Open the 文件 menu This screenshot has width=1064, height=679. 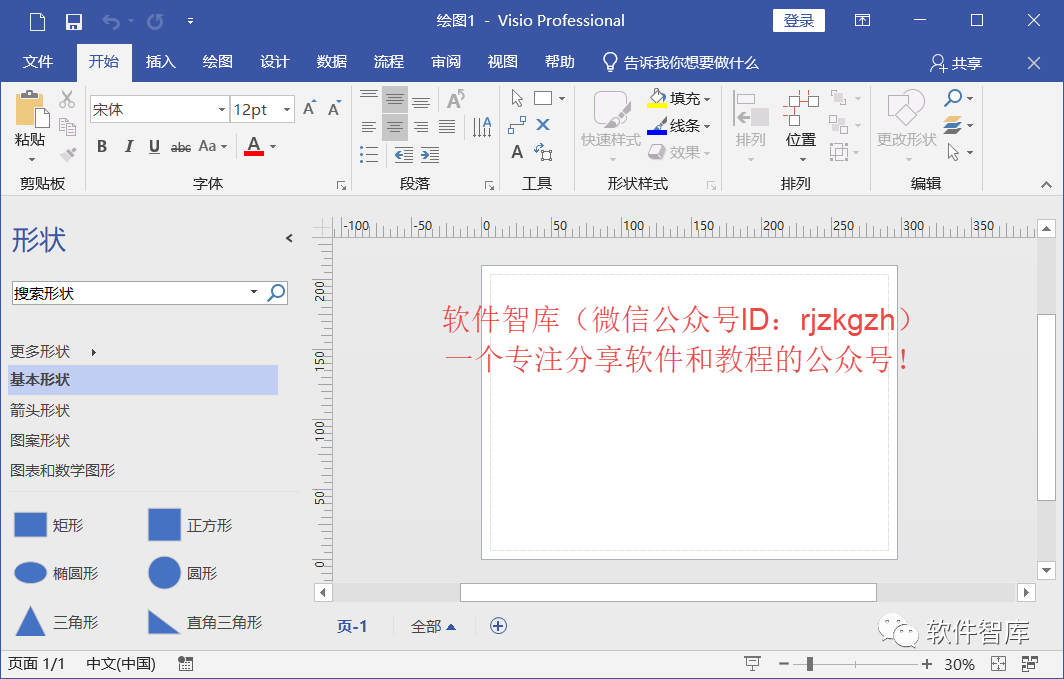38,62
